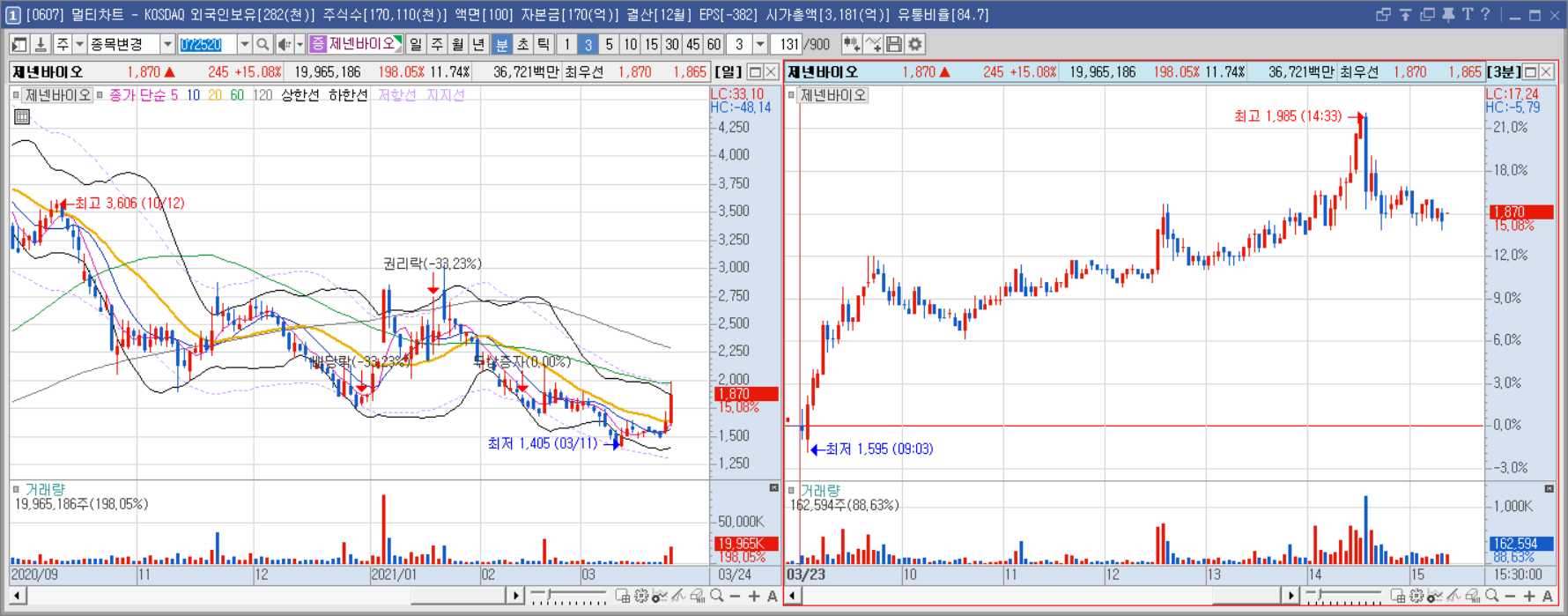The width and height of the screenshot is (1568, 616).
Task: Select the 거래량 volume indicator label on left chart
Action: click(x=45, y=489)
